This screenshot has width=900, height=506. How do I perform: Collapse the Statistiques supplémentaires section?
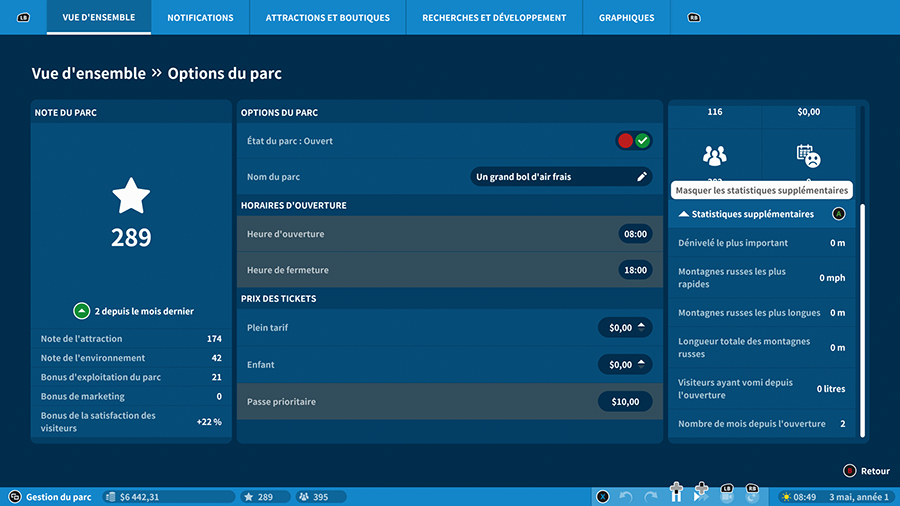click(x=684, y=214)
